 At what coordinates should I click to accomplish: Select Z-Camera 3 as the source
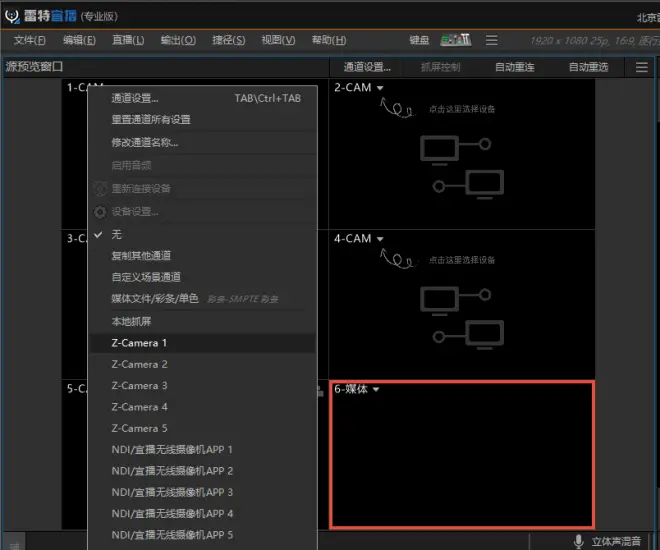coord(203,386)
